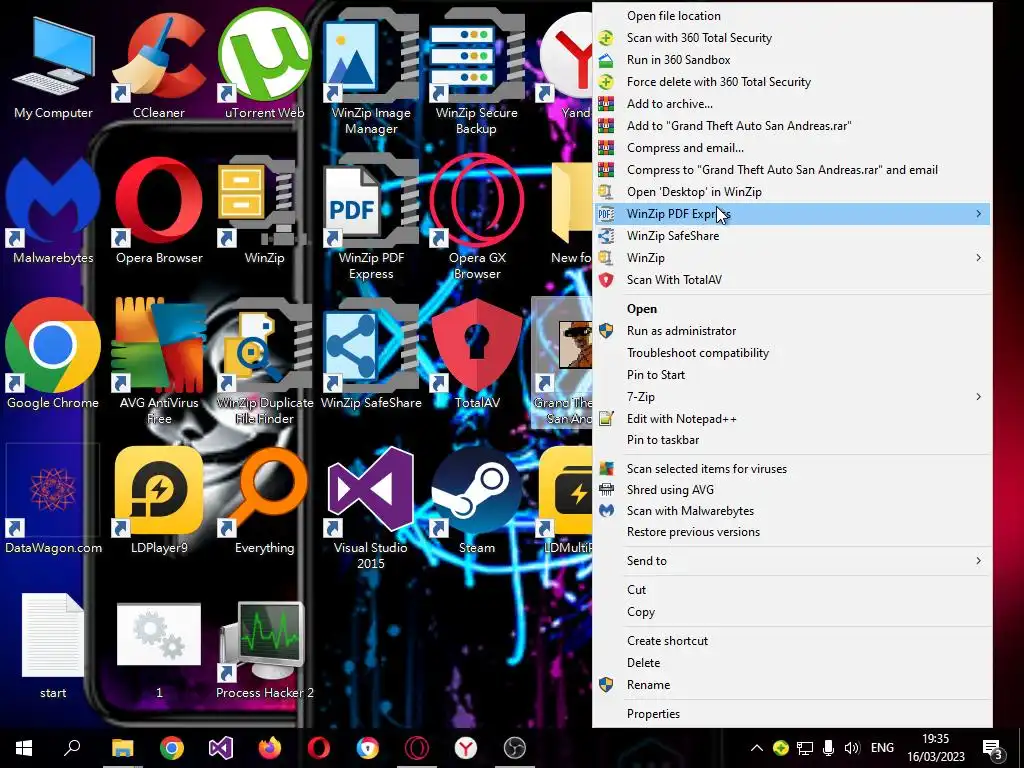Expand the Send to submenu arrow
The image size is (1024, 768).
click(x=978, y=560)
